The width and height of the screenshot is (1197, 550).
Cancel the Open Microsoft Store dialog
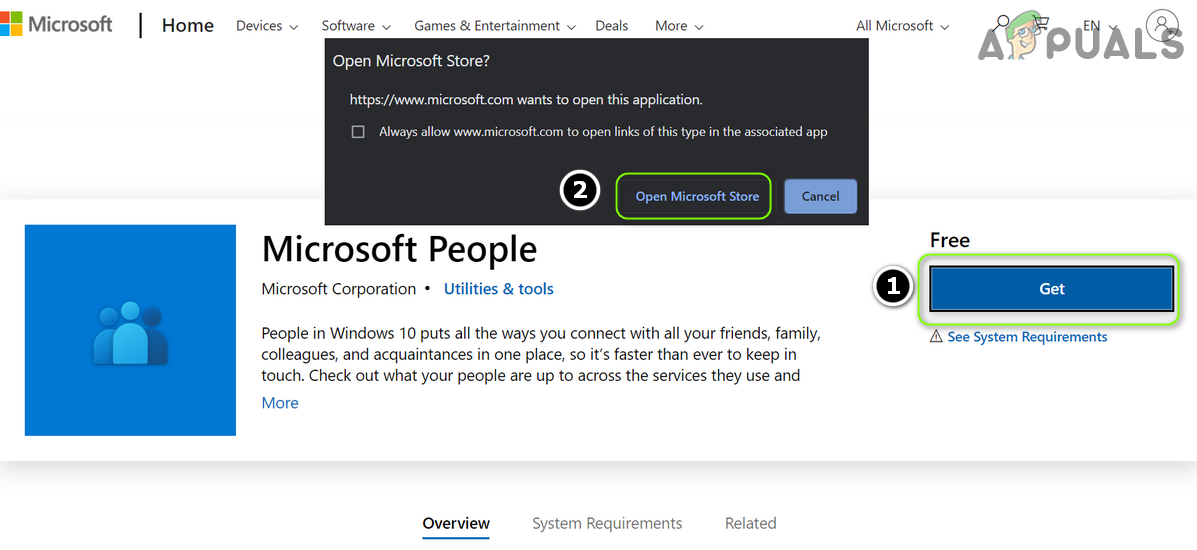(x=820, y=196)
